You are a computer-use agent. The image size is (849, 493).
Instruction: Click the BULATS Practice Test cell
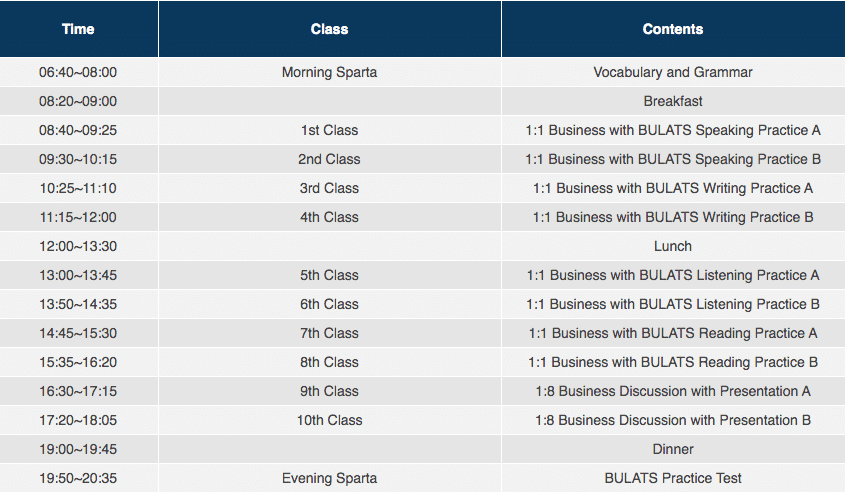point(672,478)
